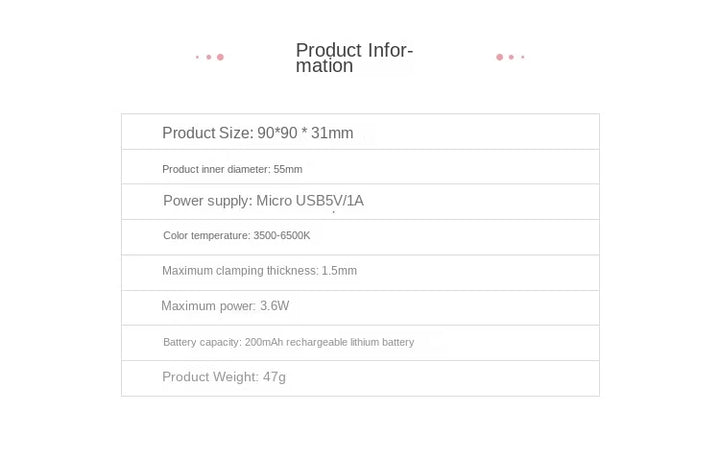Click the large pink dot right of title
This screenshot has width=720, height=460.
click(x=500, y=57)
